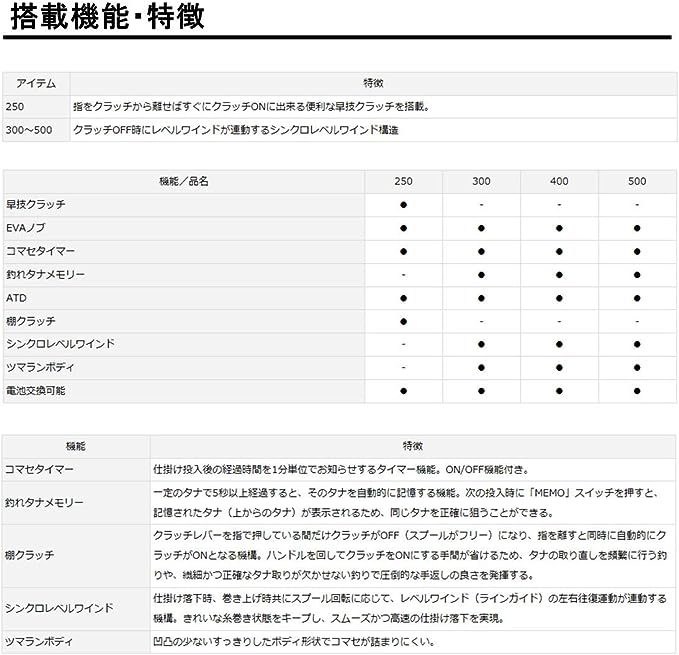Click the dot for 電池交換可能 under 500

tap(637, 391)
